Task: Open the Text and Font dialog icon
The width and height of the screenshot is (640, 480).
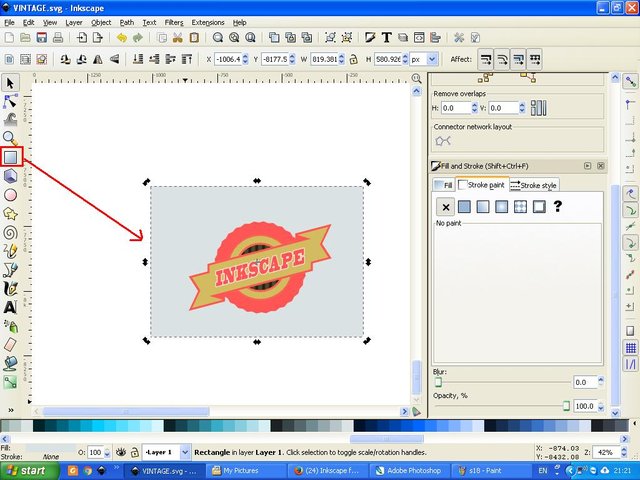Action: (386, 38)
